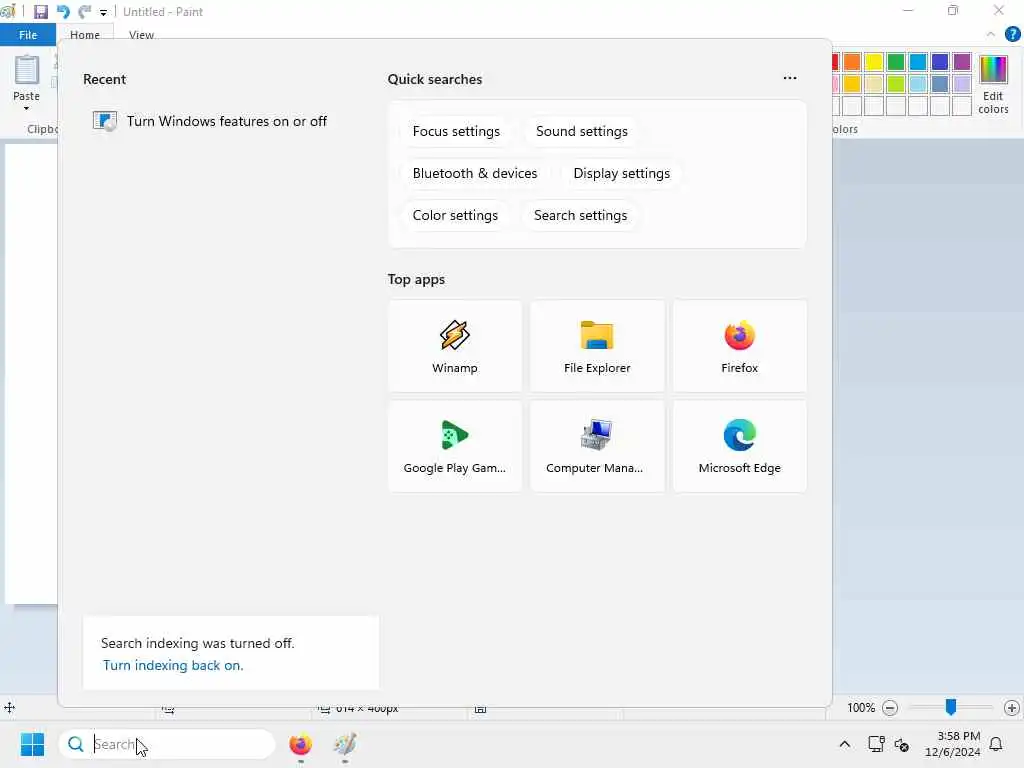This screenshot has height=768, width=1024.
Task: Select Focus settings quick search
Action: tap(456, 131)
